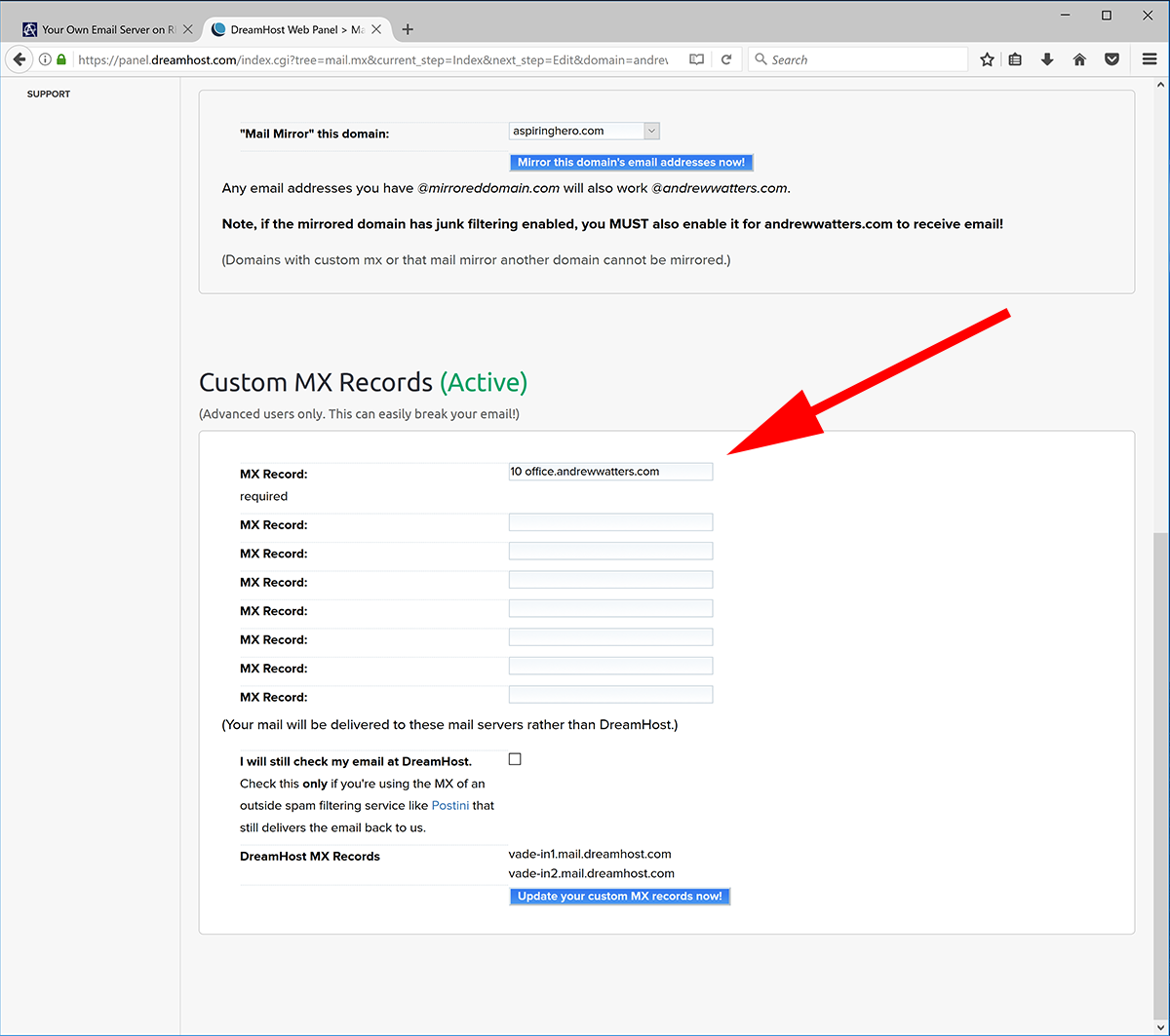Click the DreamHost MX Records label

pyautogui.click(x=310, y=857)
